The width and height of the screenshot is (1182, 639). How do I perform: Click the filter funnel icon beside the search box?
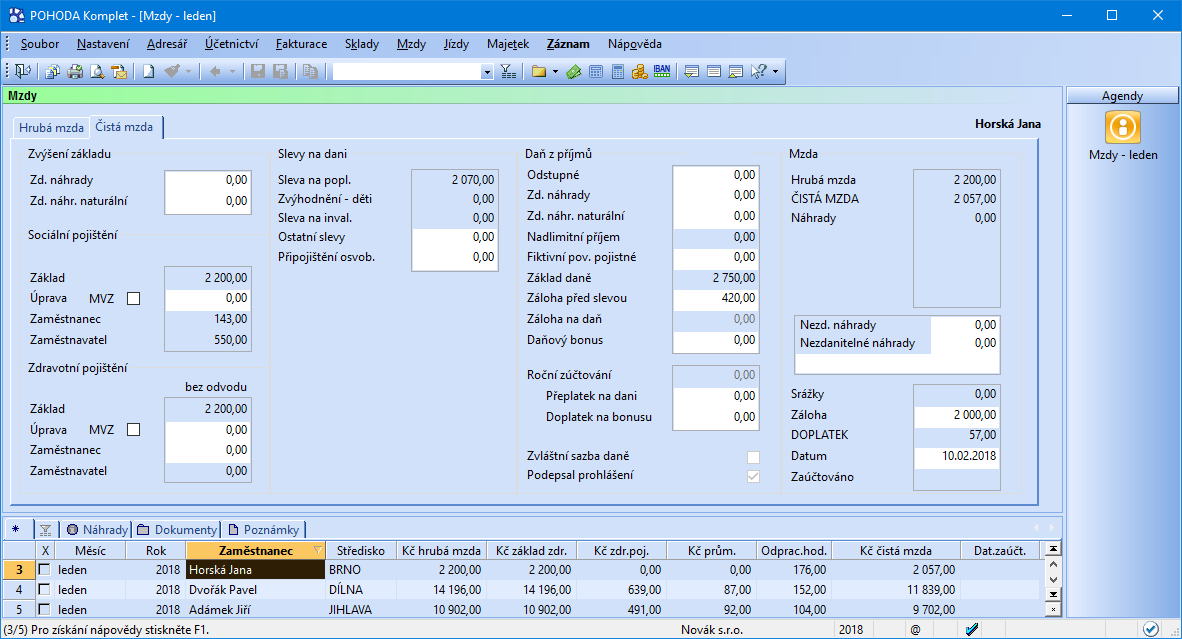pyautogui.click(x=509, y=72)
